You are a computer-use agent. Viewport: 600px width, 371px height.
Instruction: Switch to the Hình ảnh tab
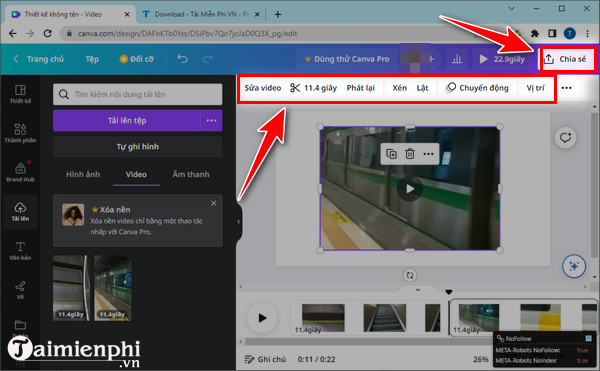83,174
